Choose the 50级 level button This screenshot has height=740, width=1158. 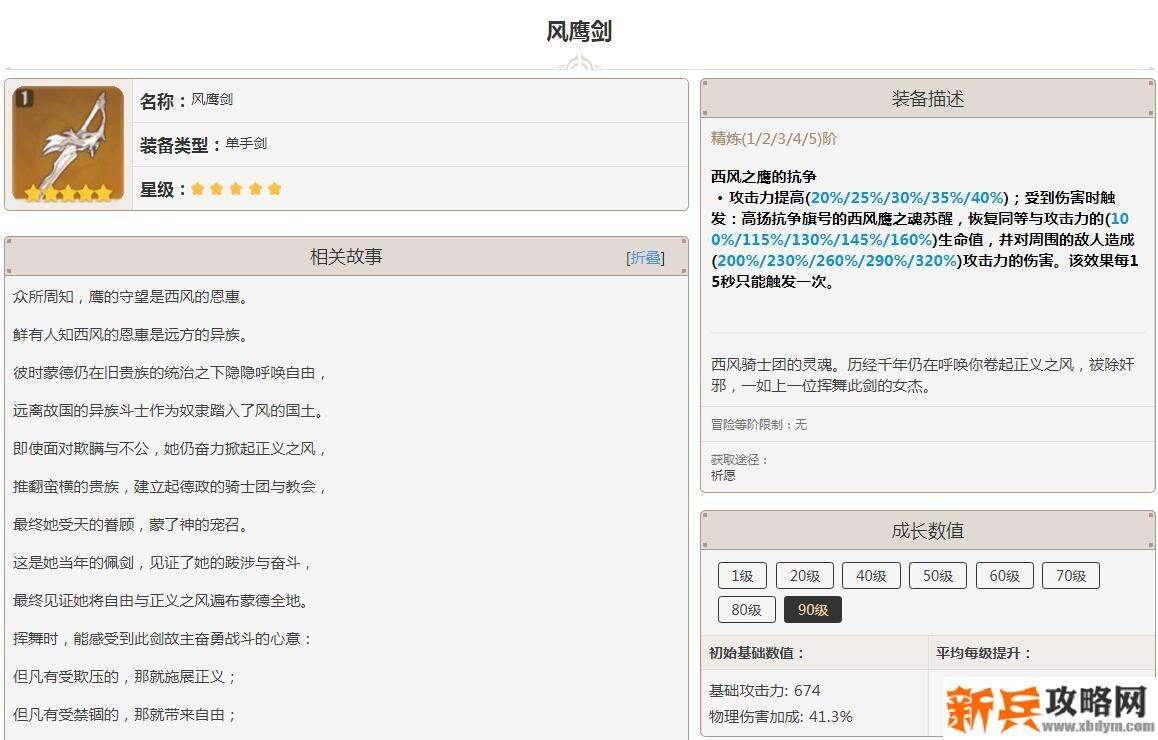(x=937, y=576)
